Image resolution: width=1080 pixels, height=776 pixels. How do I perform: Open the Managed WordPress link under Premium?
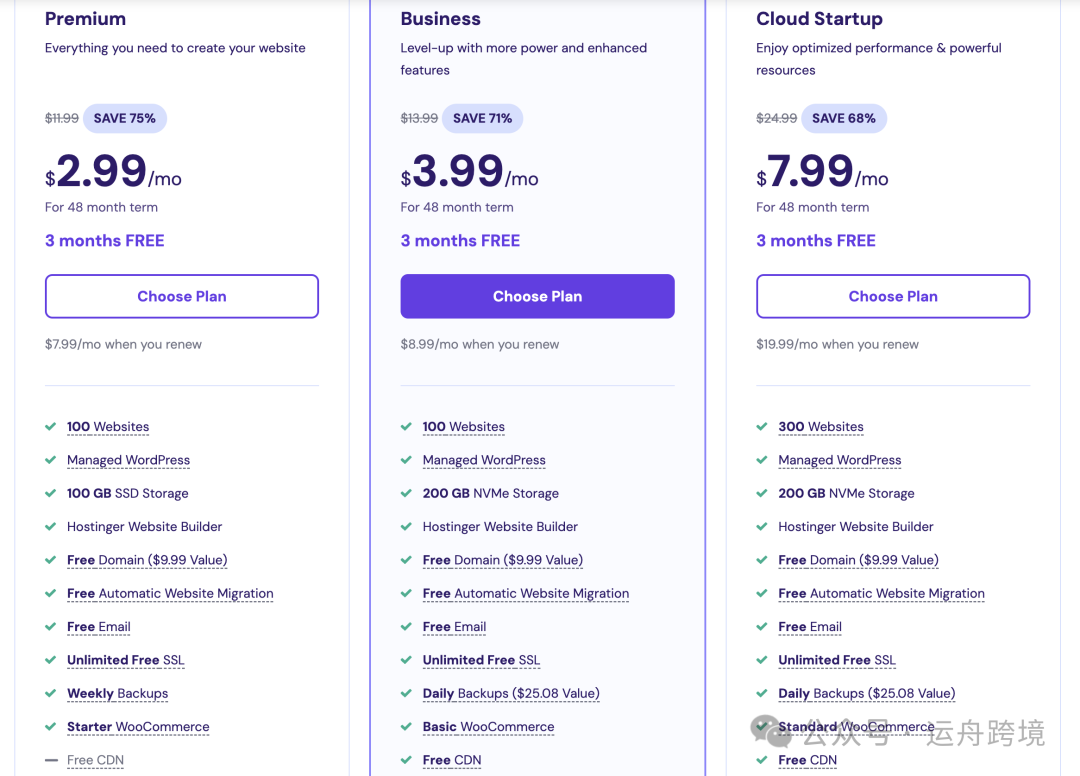coord(128,460)
